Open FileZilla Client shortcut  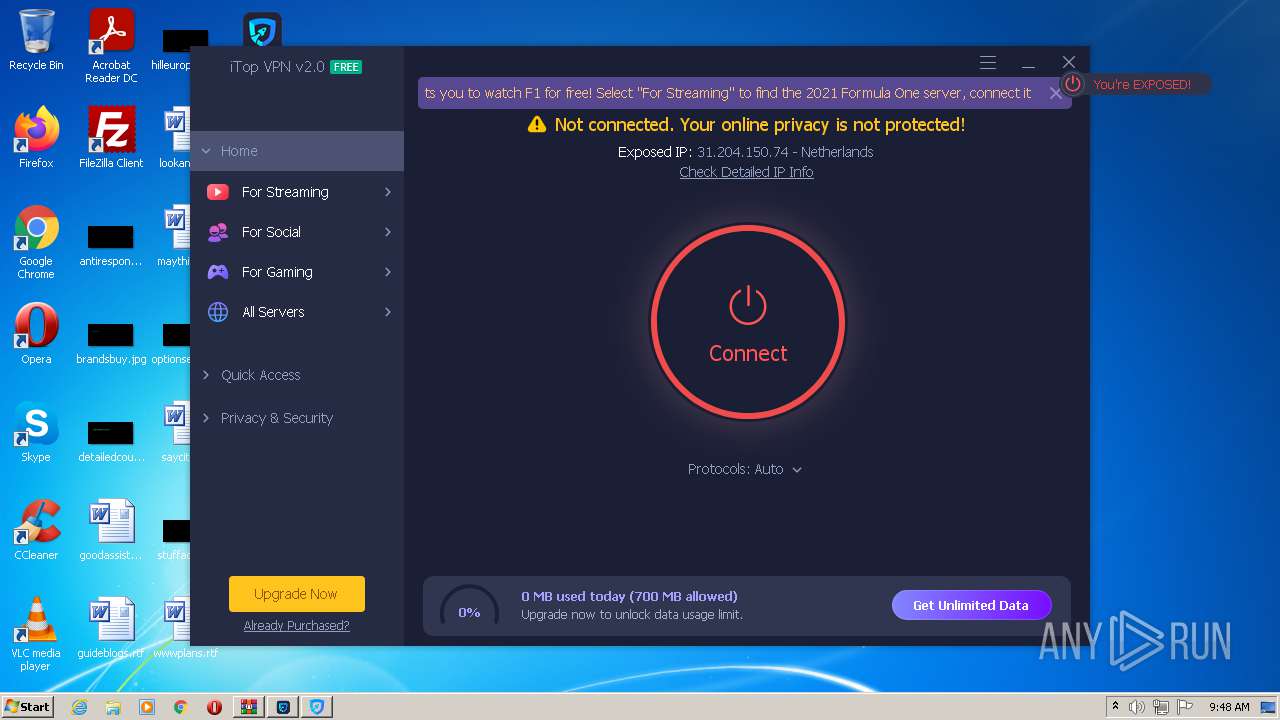pos(111,138)
